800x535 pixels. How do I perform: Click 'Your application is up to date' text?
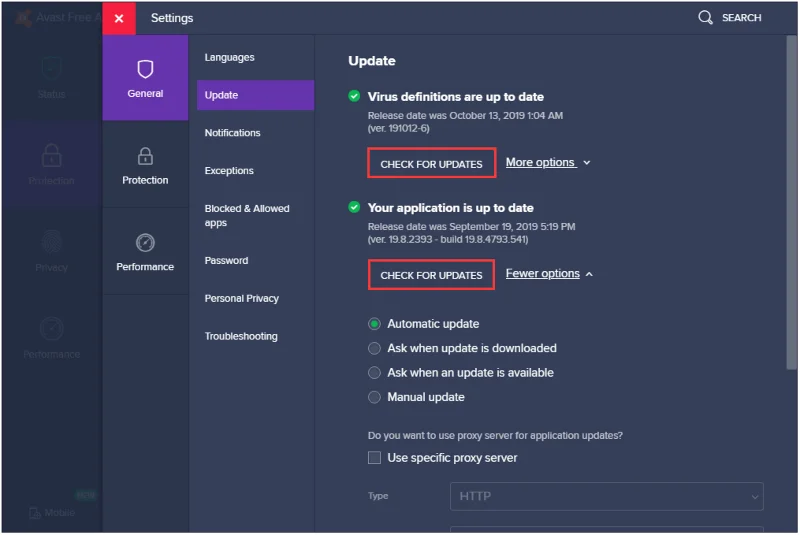point(451,208)
